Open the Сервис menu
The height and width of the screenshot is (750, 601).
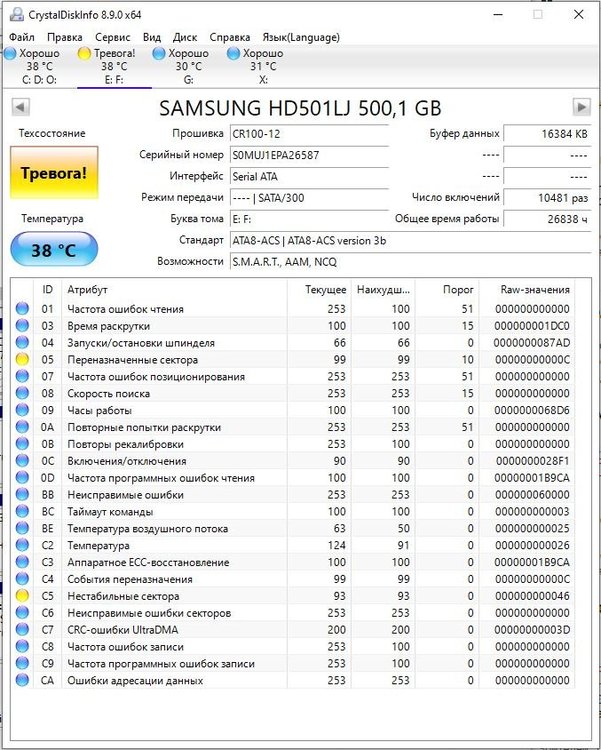click(x=112, y=37)
